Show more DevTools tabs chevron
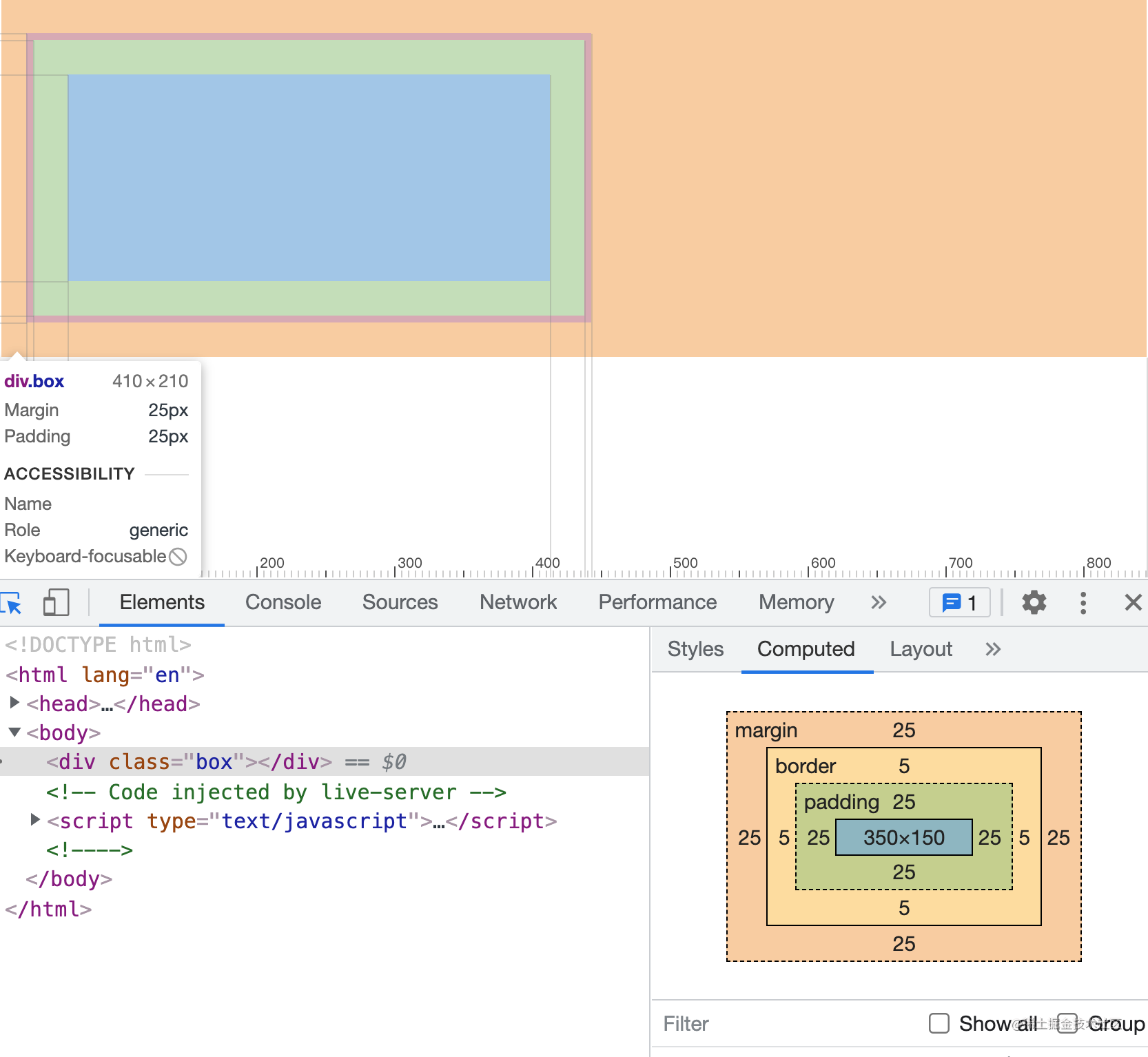This screenshot has height=1057, width=1148. [879, 603]
